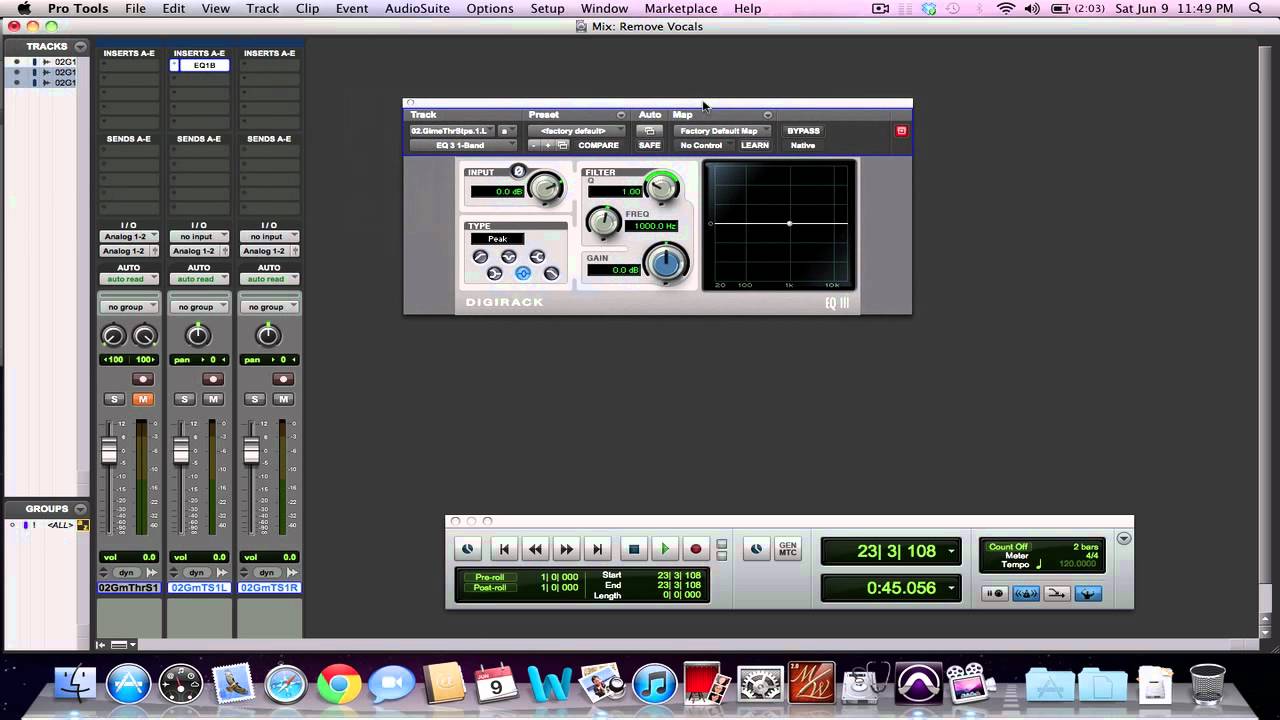
Task: Unmute the 02GmThrS1 track
Action: click(143, 399)
